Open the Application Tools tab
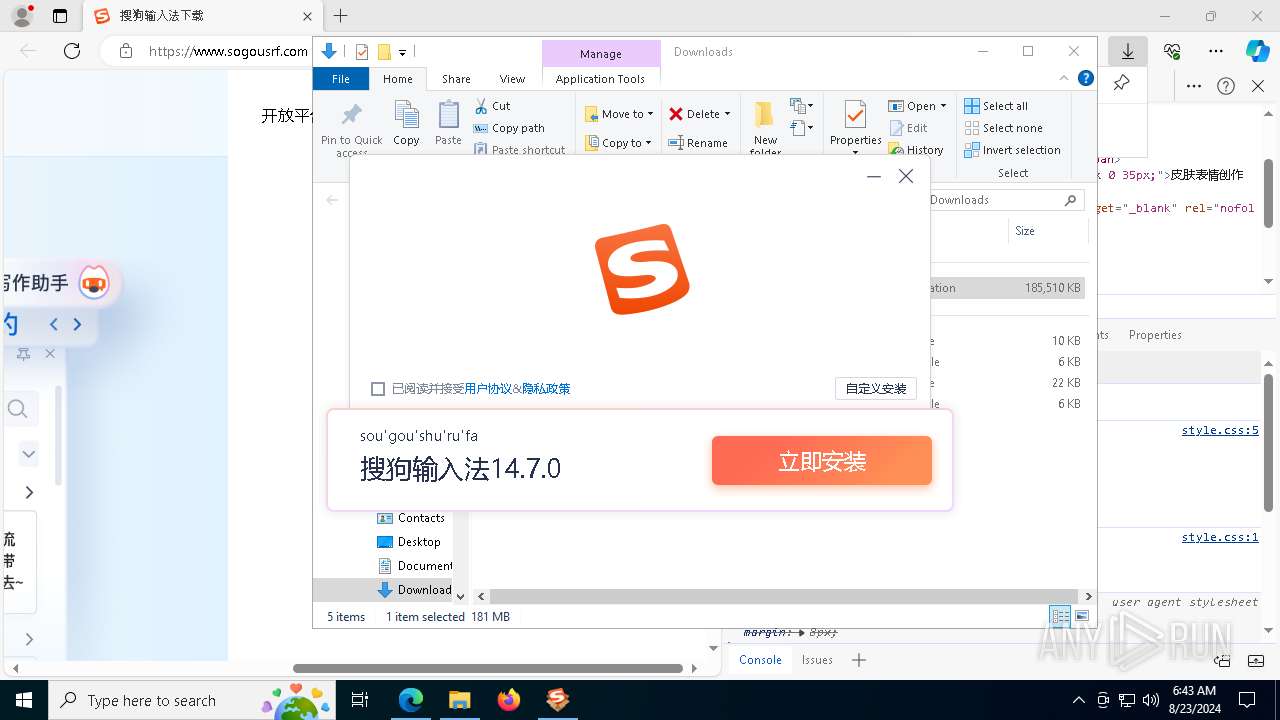The image size is (1280, 720). (600, 79)
